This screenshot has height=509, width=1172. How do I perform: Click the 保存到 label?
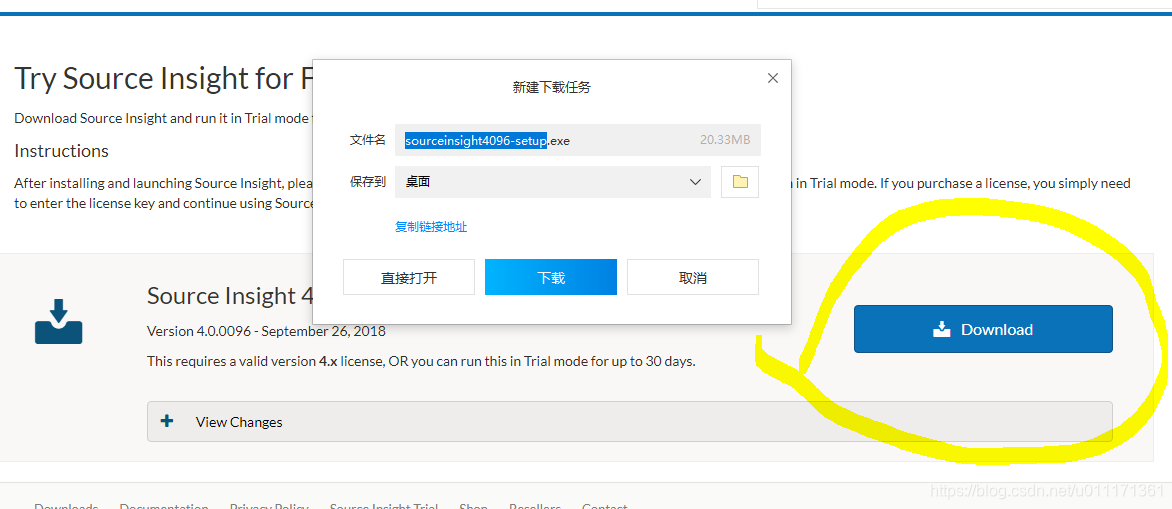click(368, 182)
